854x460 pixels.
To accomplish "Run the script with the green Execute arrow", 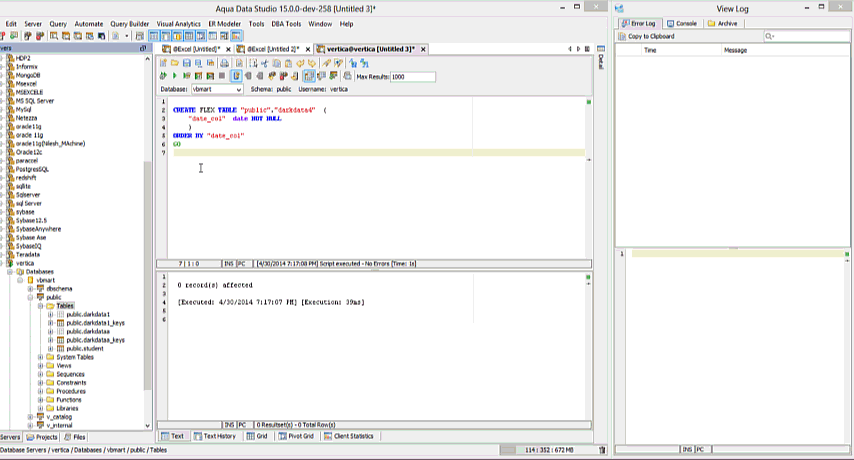I will click(x=174, y=76).
